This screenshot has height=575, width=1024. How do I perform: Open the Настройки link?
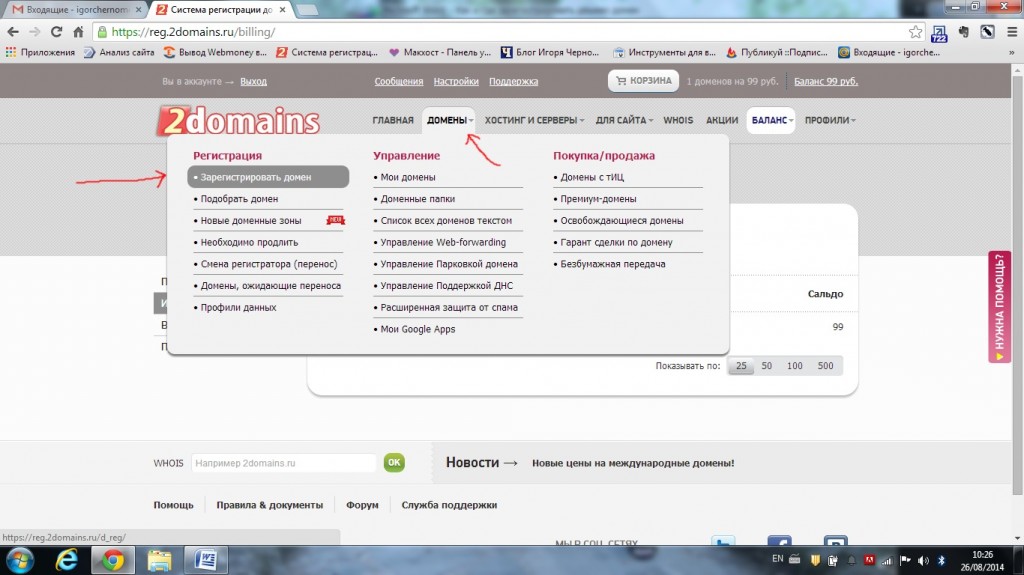(456, 82)
